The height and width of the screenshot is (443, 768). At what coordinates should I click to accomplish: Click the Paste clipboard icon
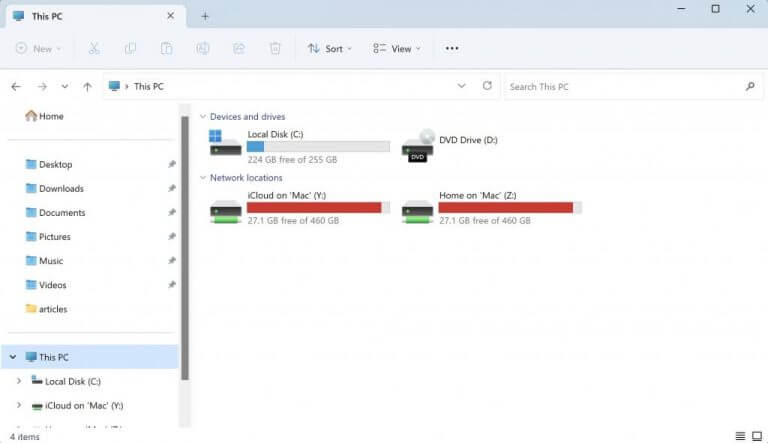166,48
